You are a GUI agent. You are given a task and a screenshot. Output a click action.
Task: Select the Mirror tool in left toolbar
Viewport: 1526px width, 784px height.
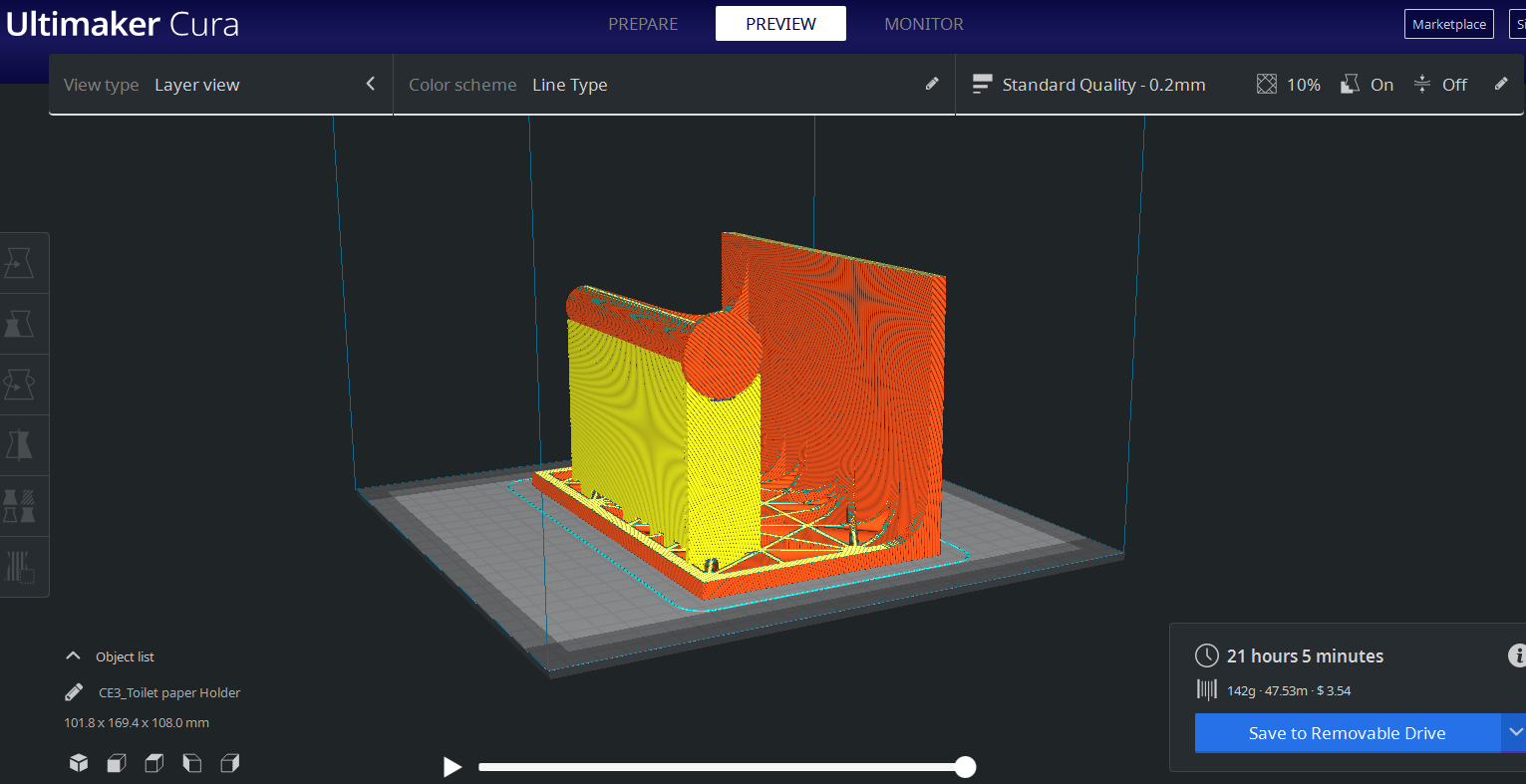(x=20, y=445)
